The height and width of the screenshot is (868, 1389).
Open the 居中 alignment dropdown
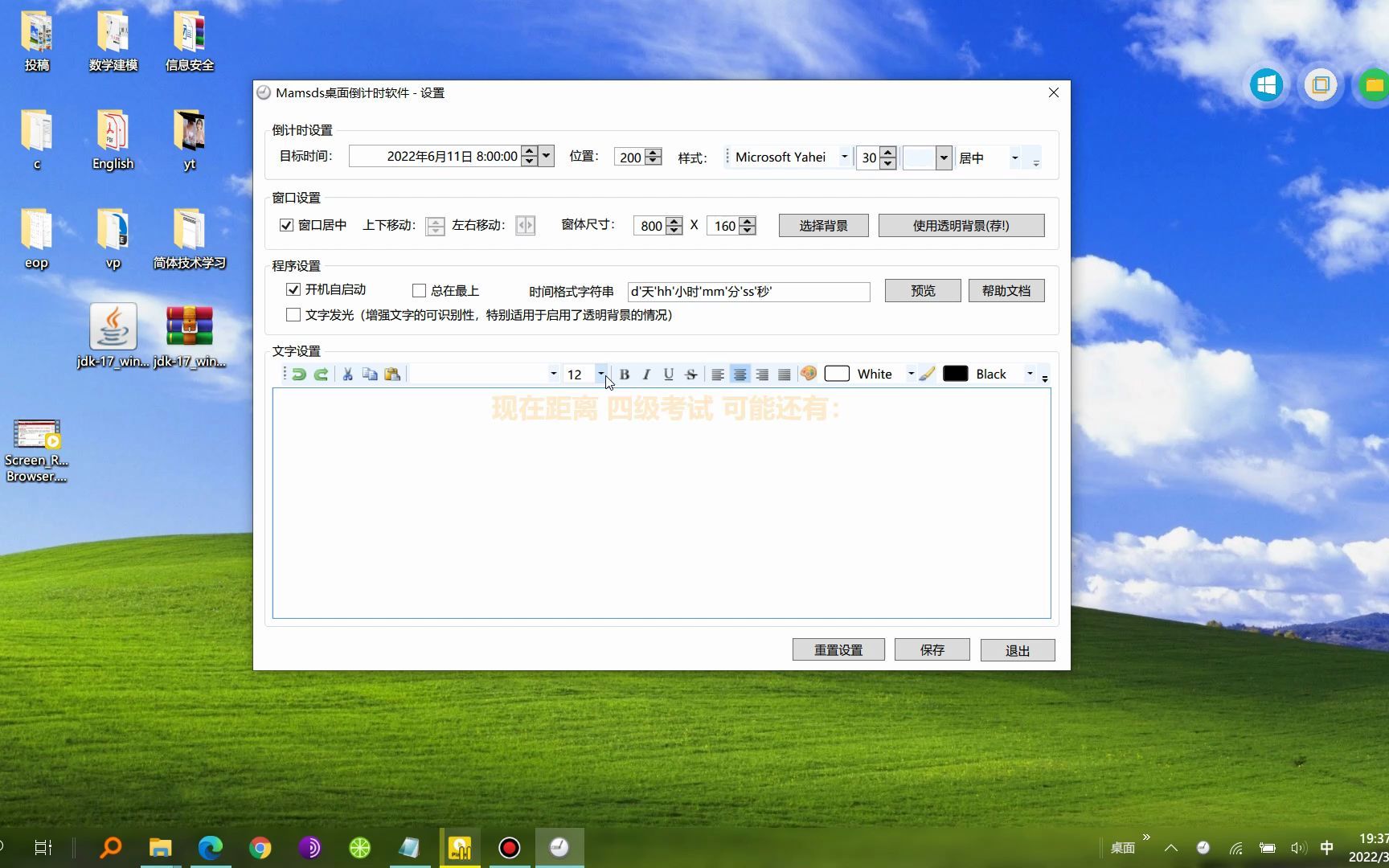(x=1014, y=158)
